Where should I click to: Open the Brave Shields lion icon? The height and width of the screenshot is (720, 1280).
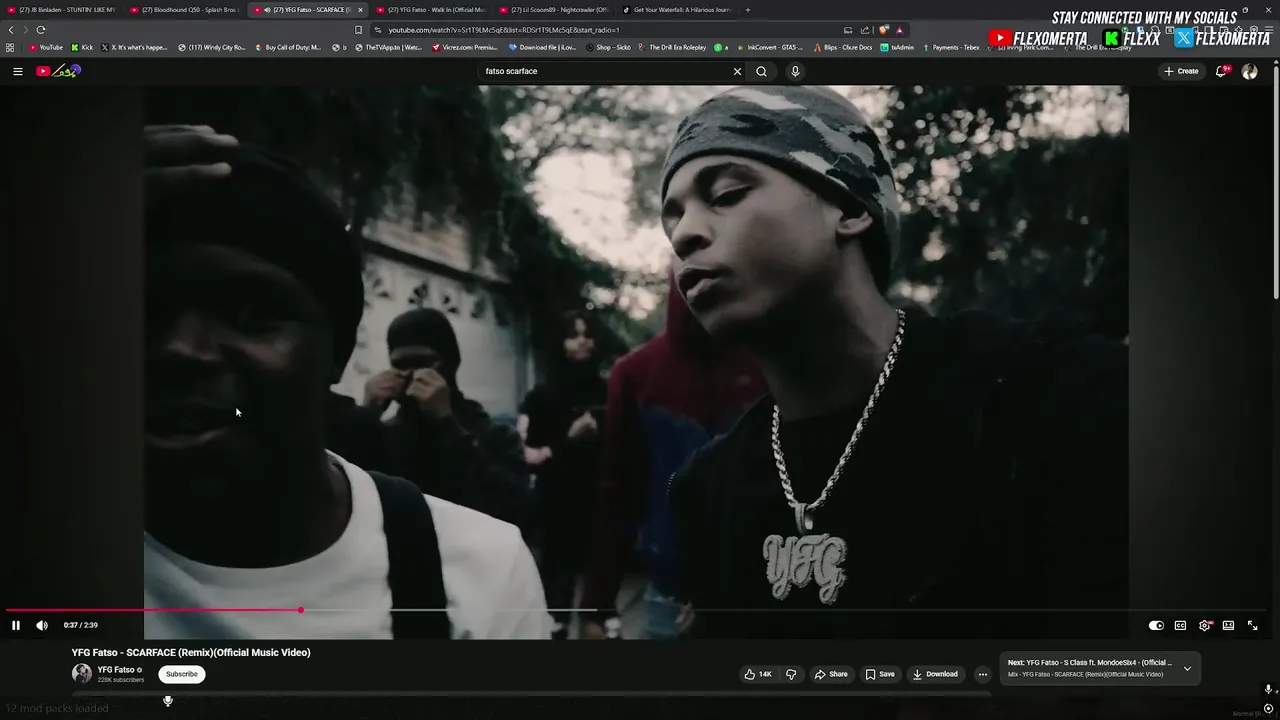click(x=883, y=30)
